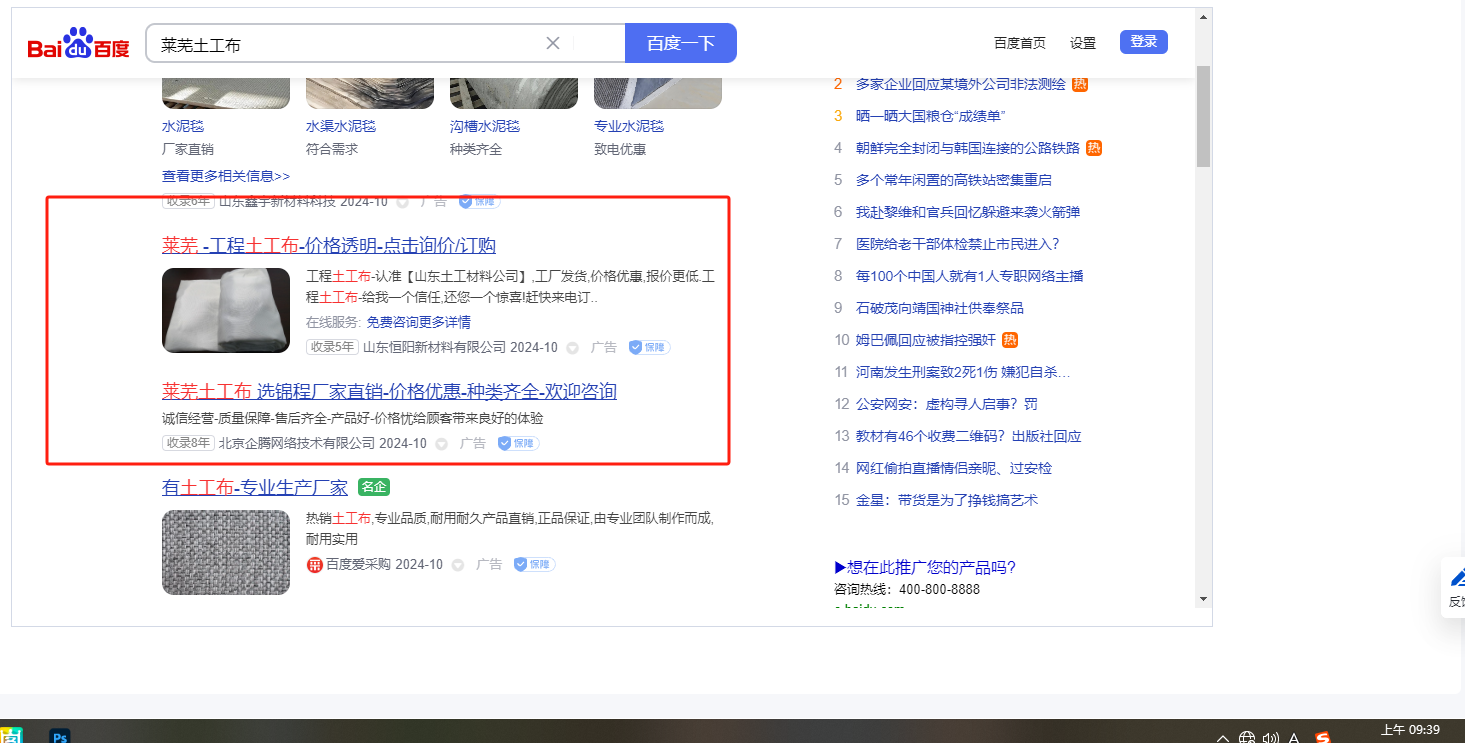Show hidden system tray icons
This screenshot has height=743, width=1465.
point(1222,738)
